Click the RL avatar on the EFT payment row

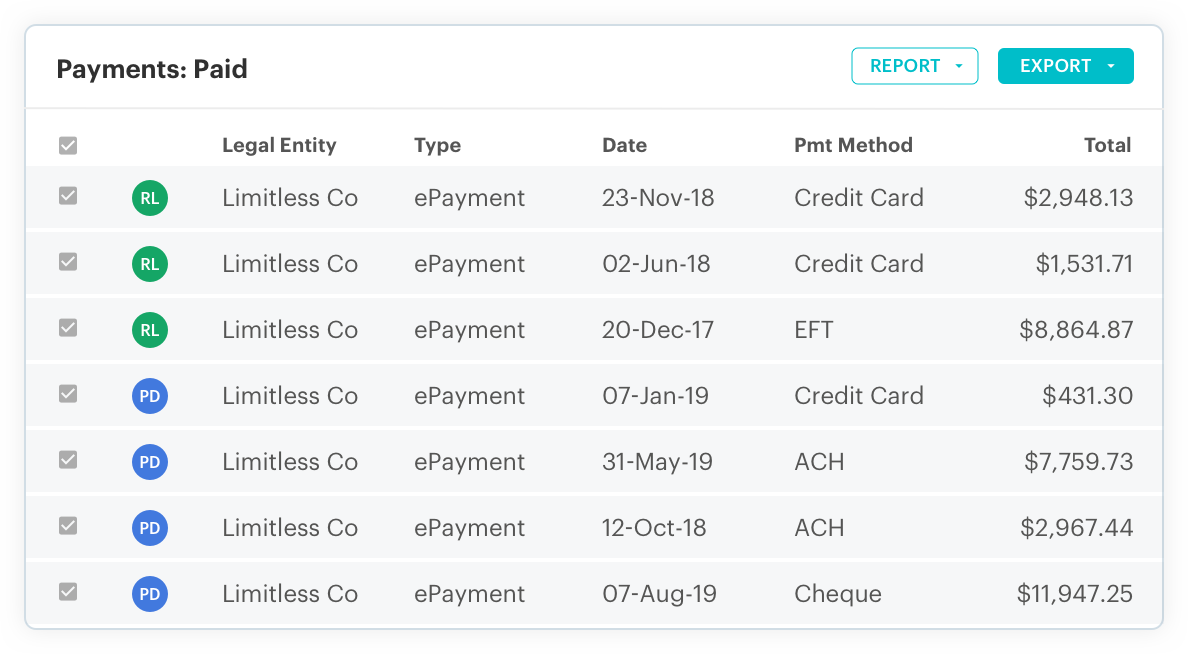pos(150,329)
